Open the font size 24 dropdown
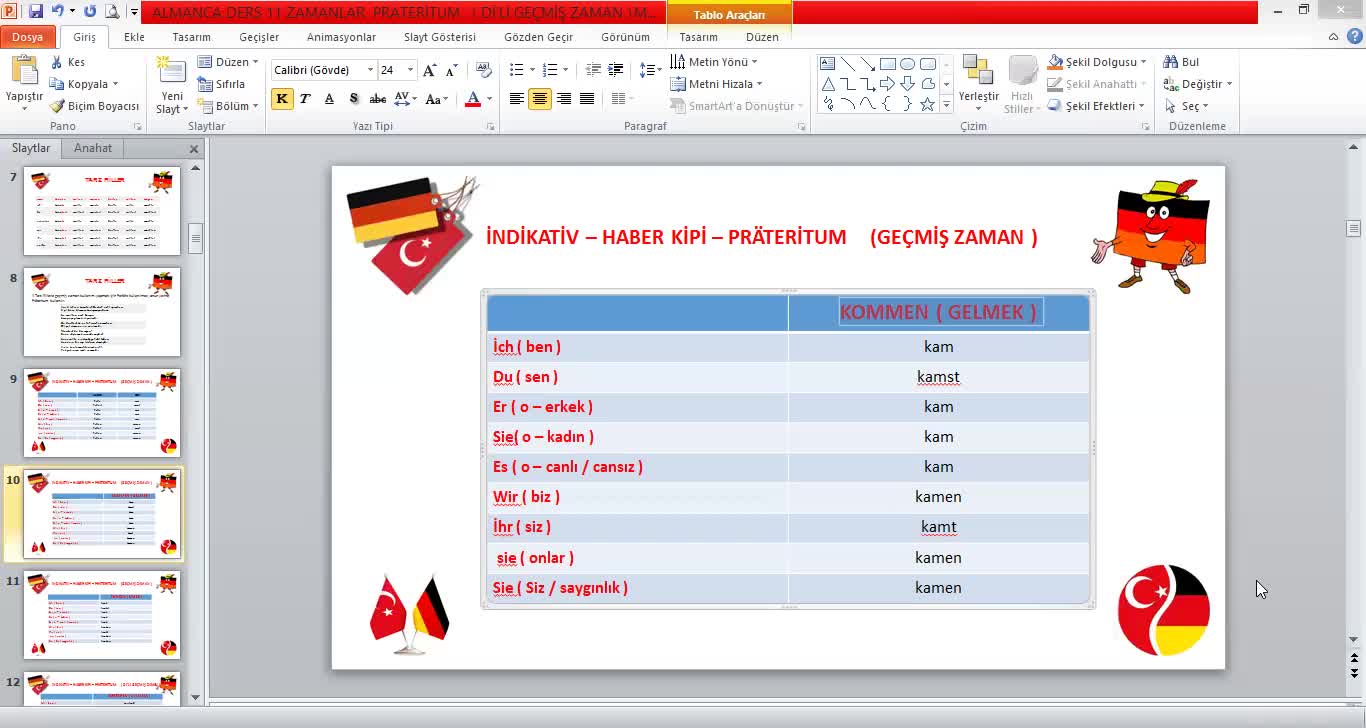The image size is (1366, 728). pyautogui.click(x=410, y=70)
